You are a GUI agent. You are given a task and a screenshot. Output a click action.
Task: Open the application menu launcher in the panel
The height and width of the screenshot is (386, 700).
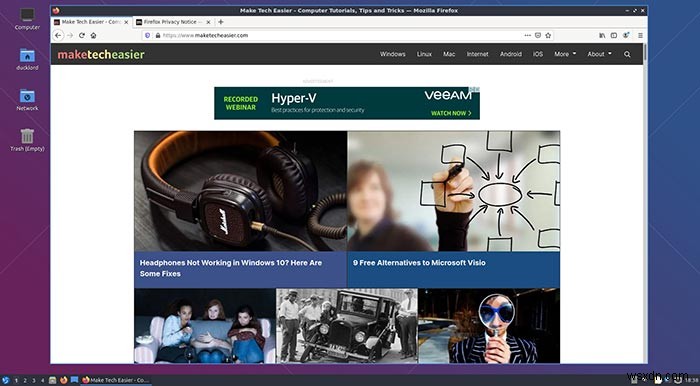5,380
